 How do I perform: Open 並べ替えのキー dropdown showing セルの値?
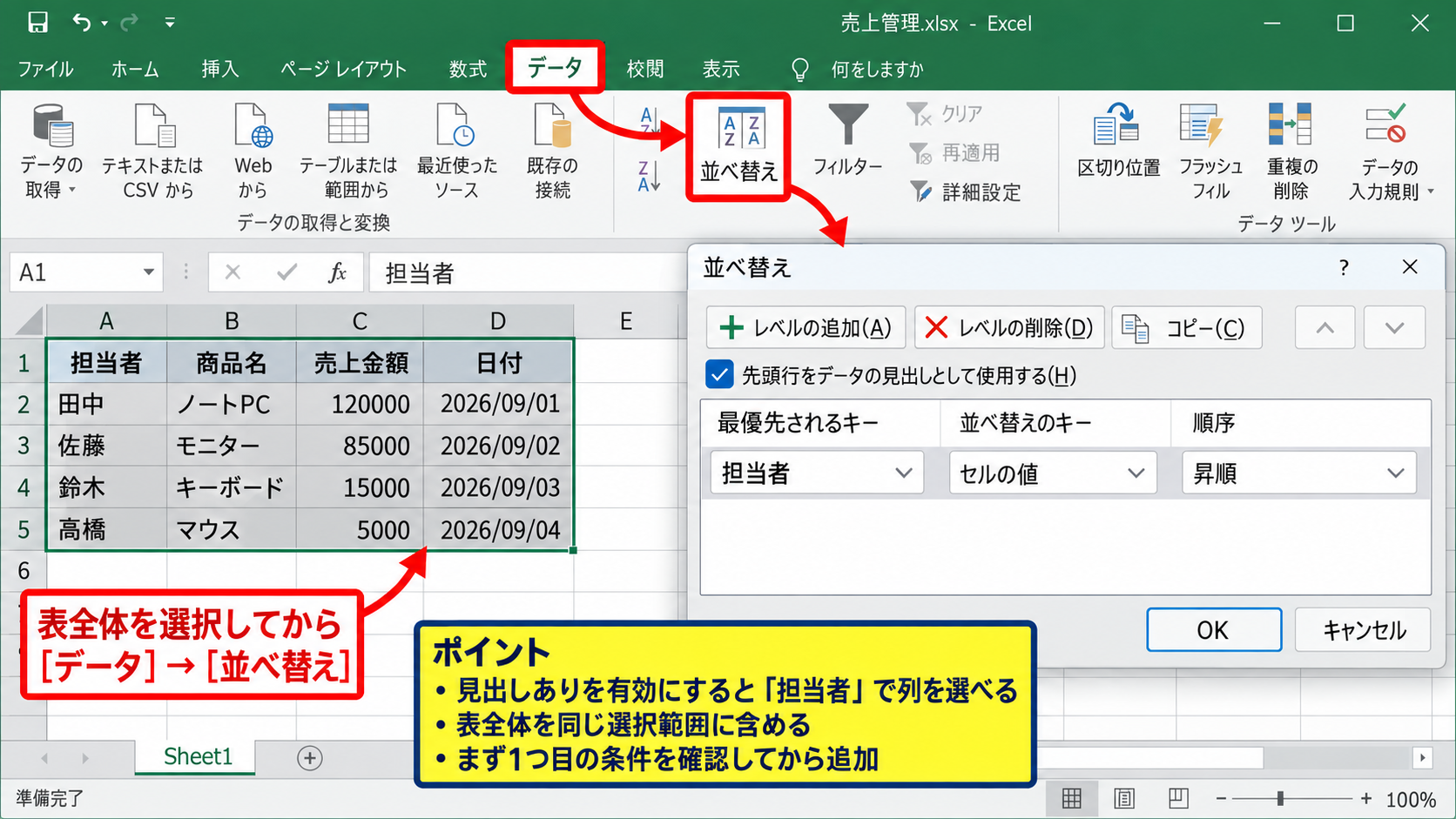click(x=1053, y=473)
